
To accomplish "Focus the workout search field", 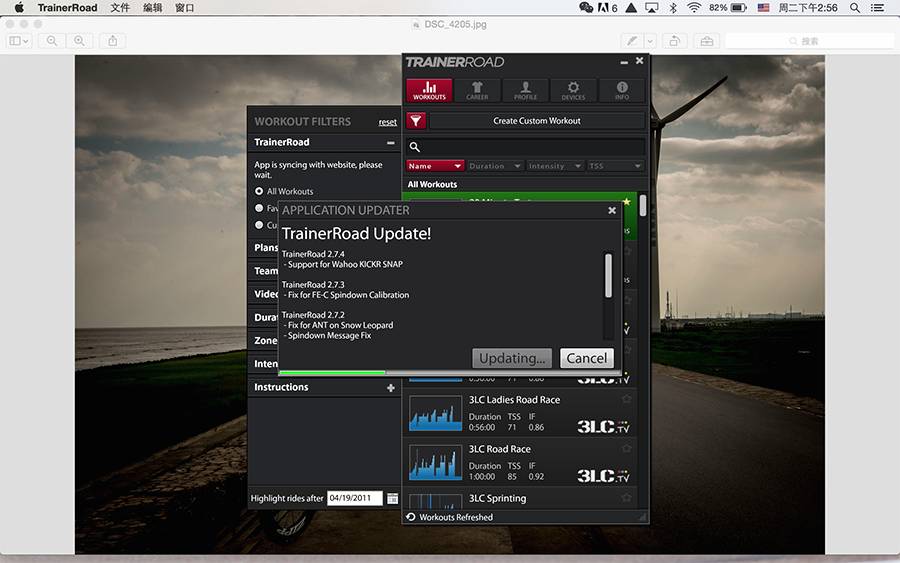I will coord(526,146).
